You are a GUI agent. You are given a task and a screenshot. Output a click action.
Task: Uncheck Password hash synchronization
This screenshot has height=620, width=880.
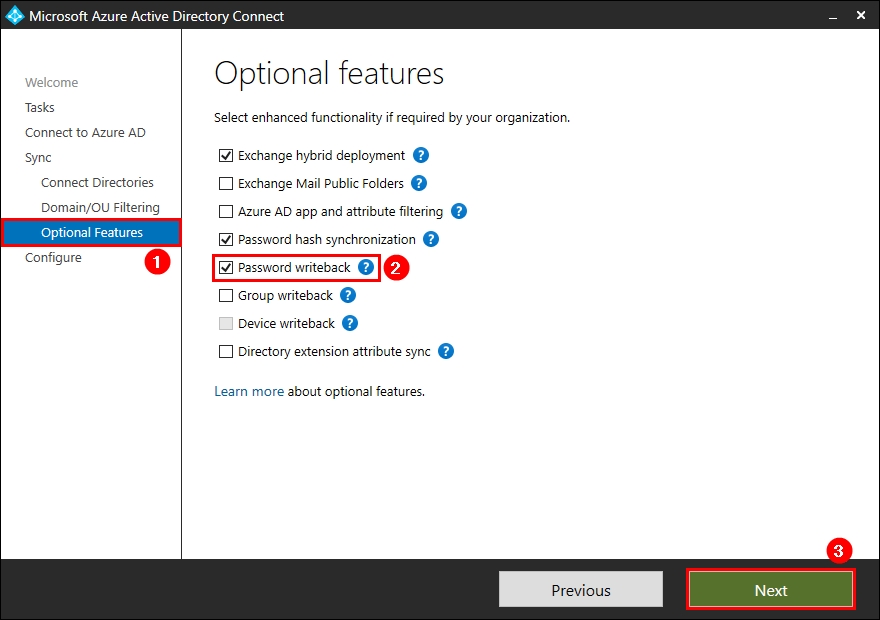[x=225, y=239]
